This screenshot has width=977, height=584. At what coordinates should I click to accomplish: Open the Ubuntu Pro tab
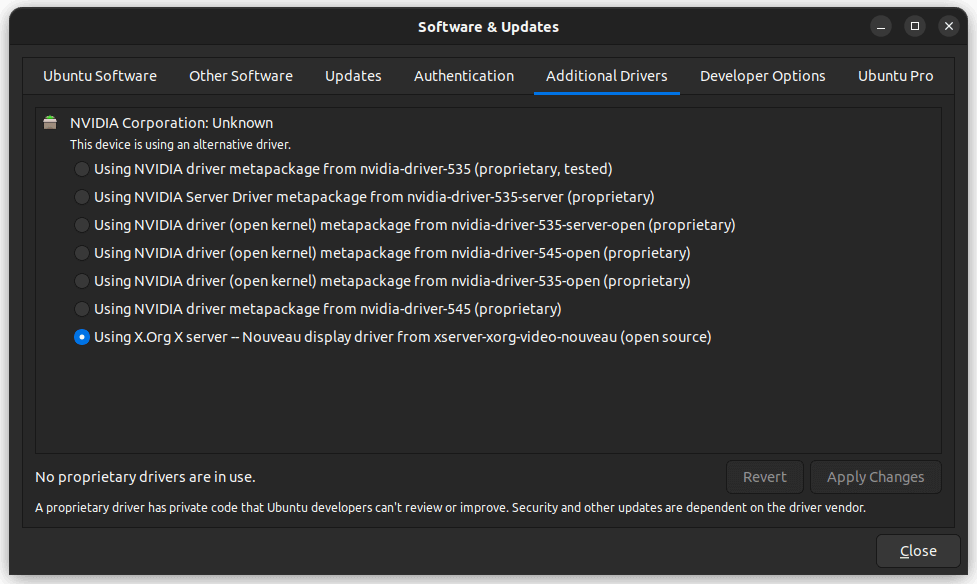pyautogui.click(x=895, y=76)
